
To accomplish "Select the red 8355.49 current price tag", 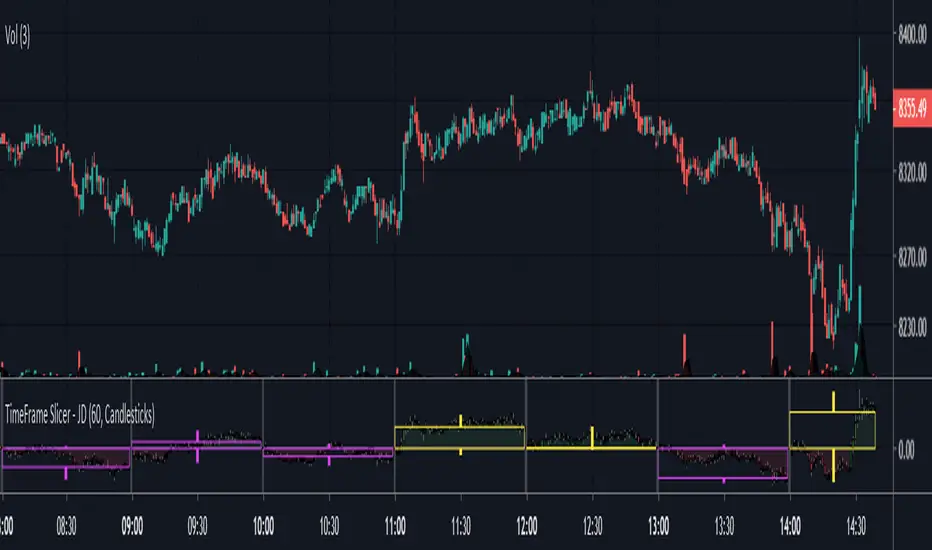I will [x=912, y=108].
